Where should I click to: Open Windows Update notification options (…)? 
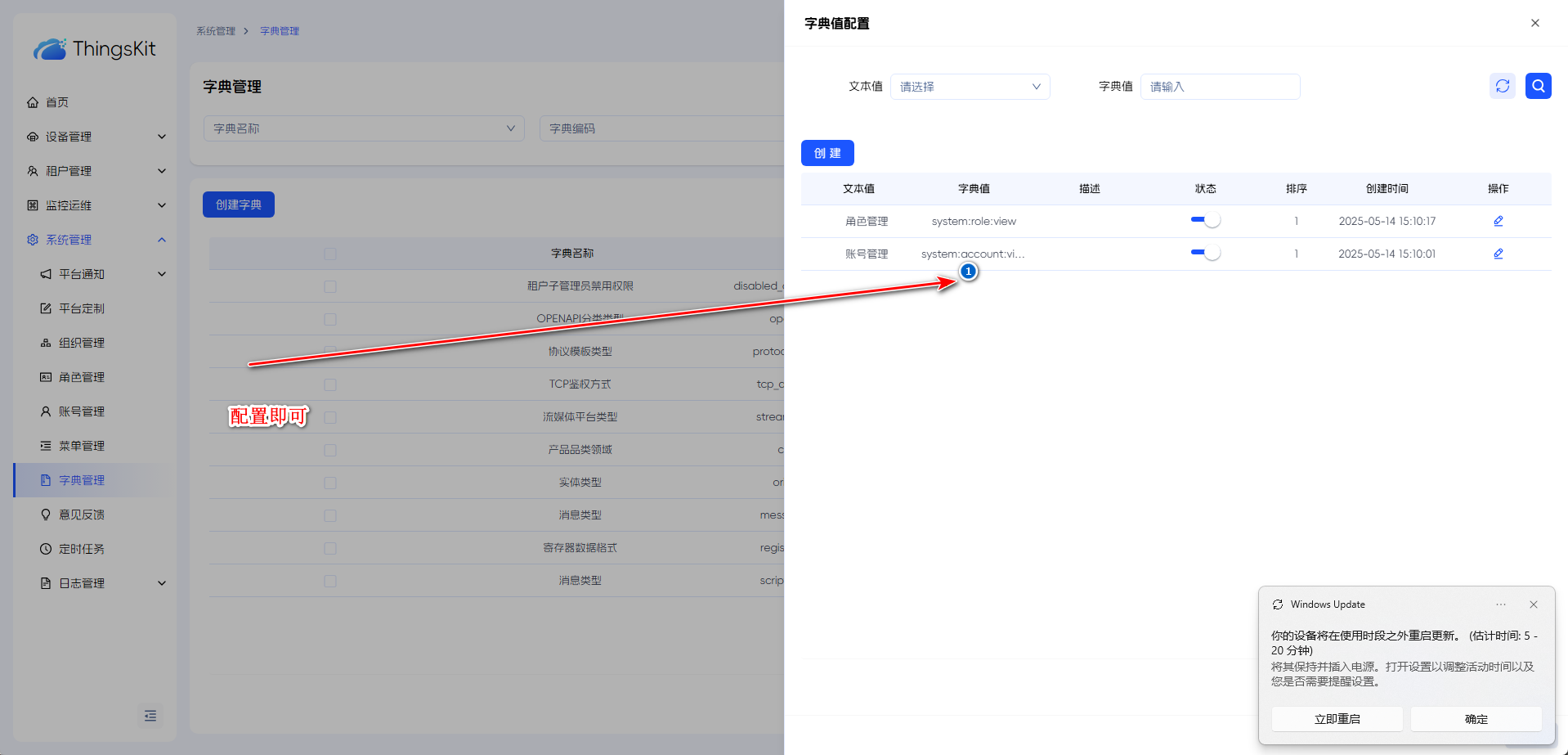(x=1500, y=604)
